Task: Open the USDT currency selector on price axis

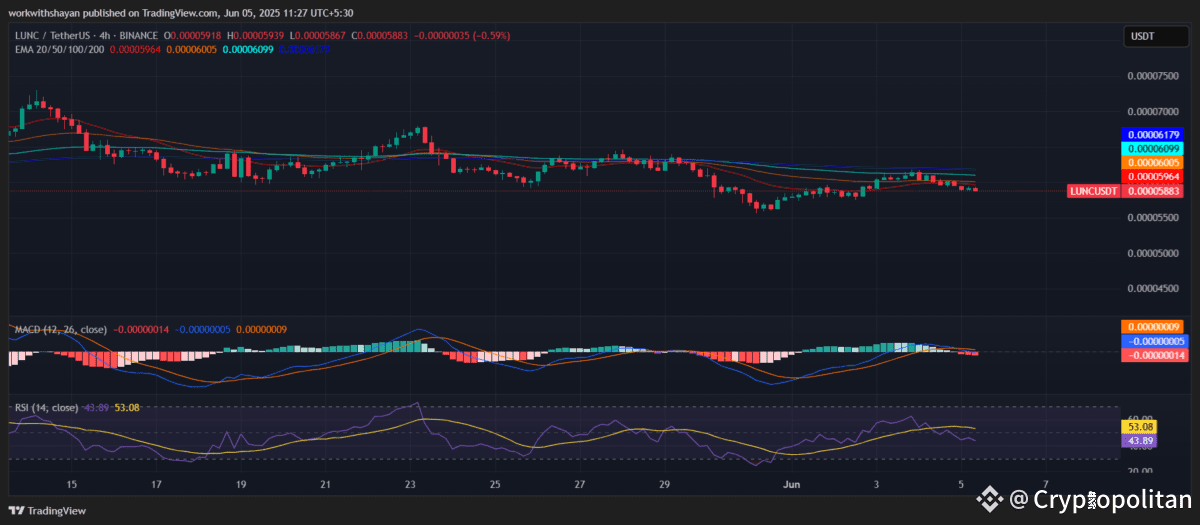Action: coord(1142,37)
